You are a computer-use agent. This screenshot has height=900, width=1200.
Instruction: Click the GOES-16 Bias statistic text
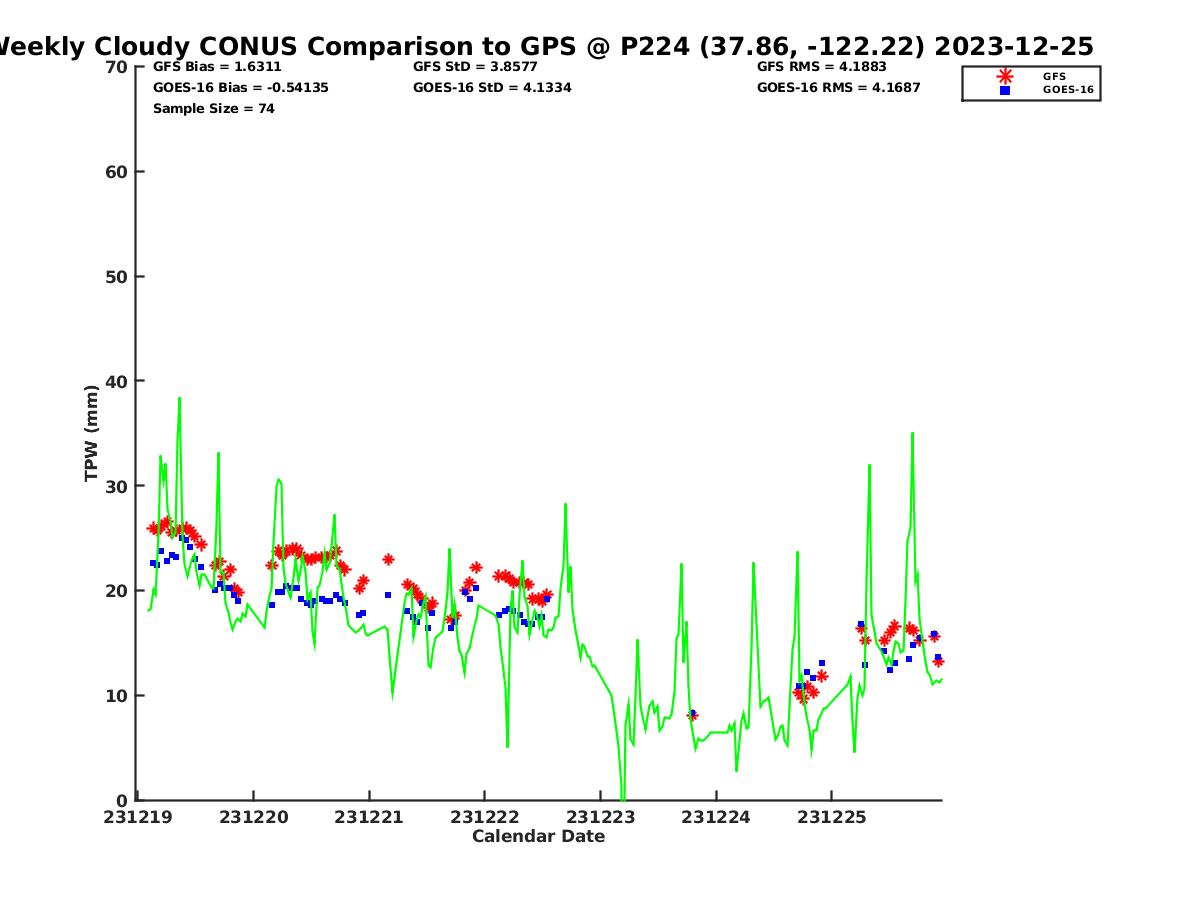[240, 87]
